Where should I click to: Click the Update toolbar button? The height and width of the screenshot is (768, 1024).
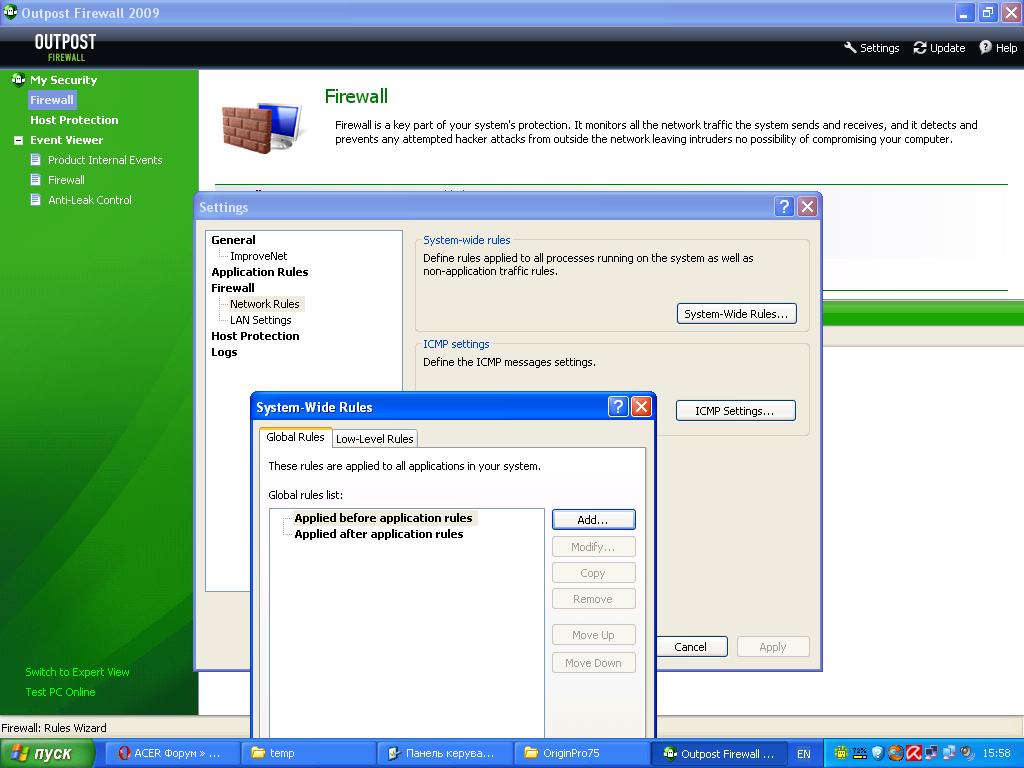939,48
